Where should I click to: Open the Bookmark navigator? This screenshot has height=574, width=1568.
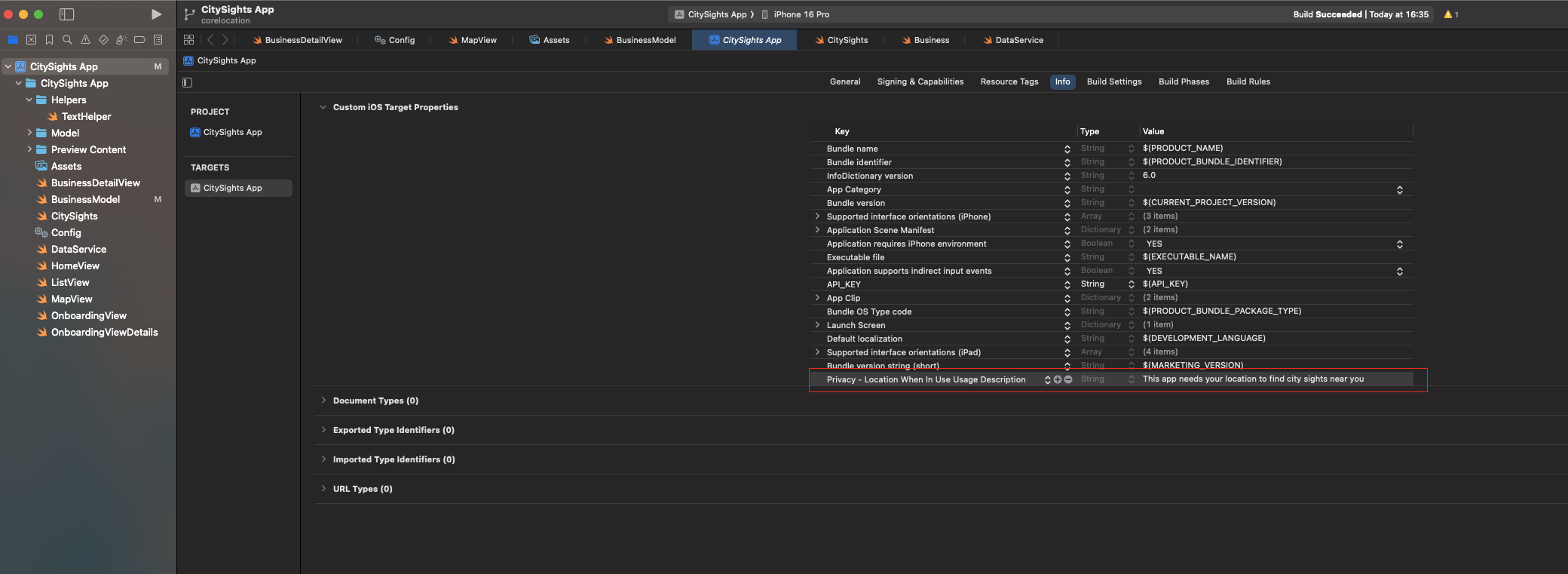coord(49,40)
